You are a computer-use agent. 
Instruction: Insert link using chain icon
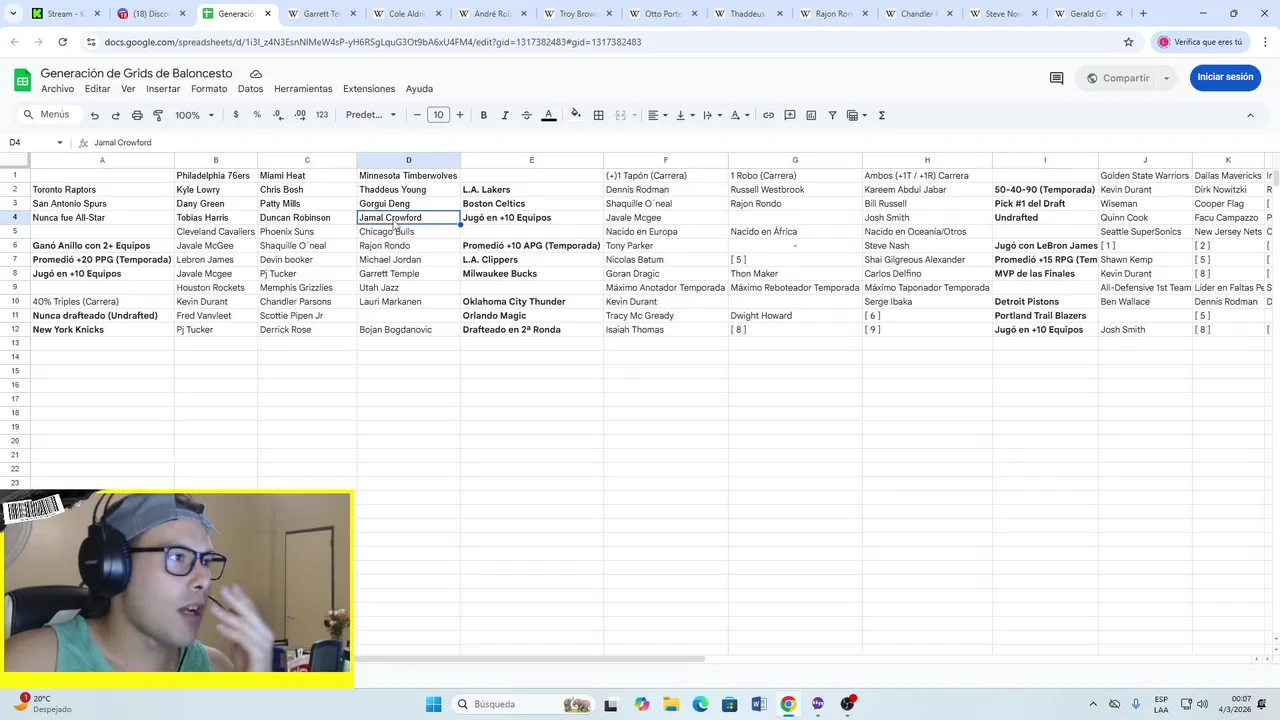coord(768,115)
